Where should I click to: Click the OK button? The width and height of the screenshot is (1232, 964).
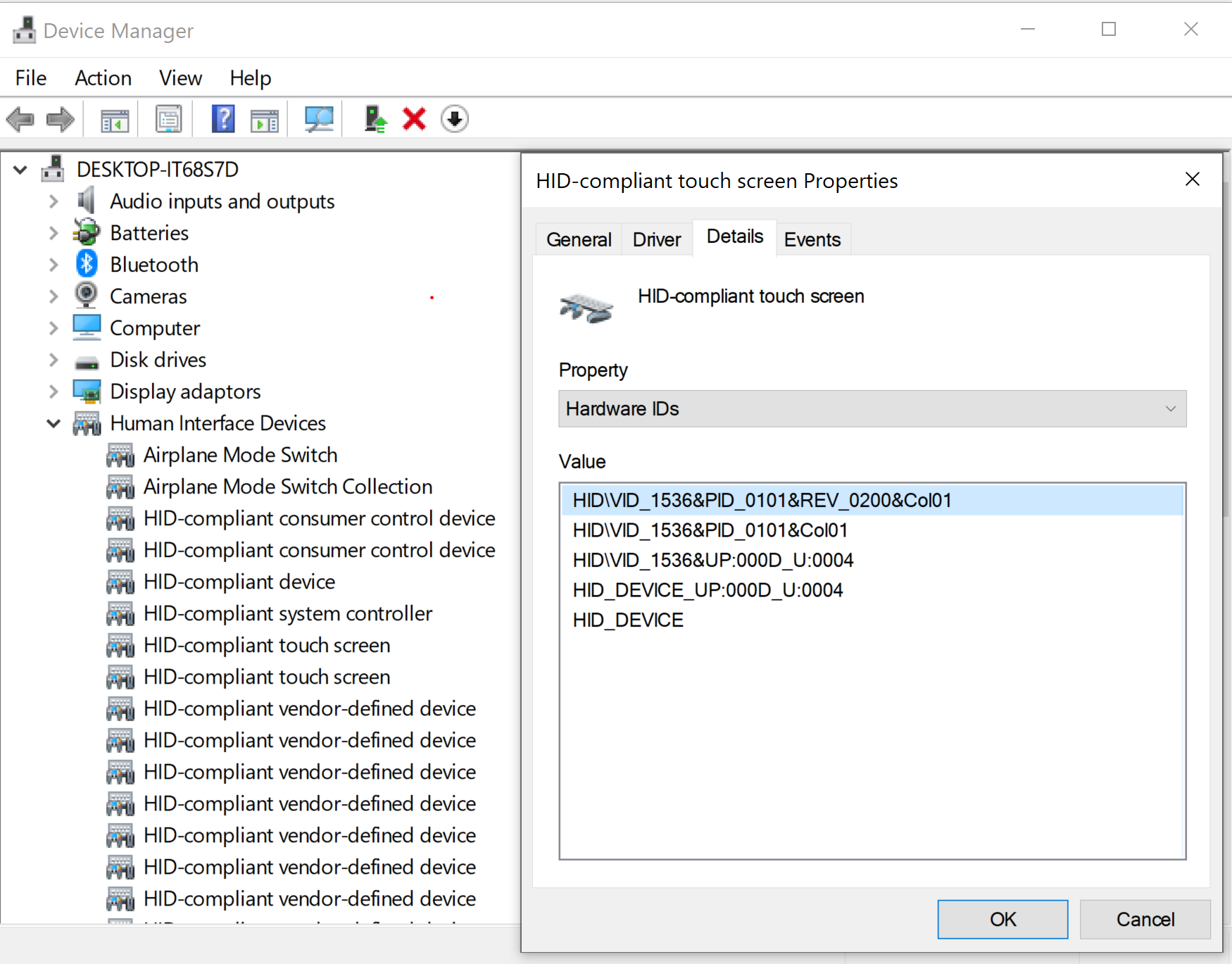1002,919
